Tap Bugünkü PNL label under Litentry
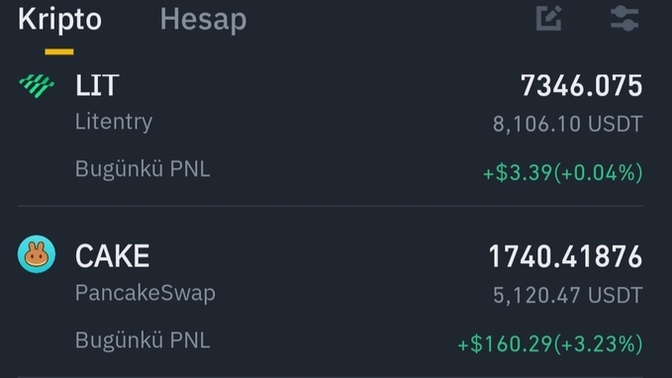672x378 pixels. coord(142,169)
